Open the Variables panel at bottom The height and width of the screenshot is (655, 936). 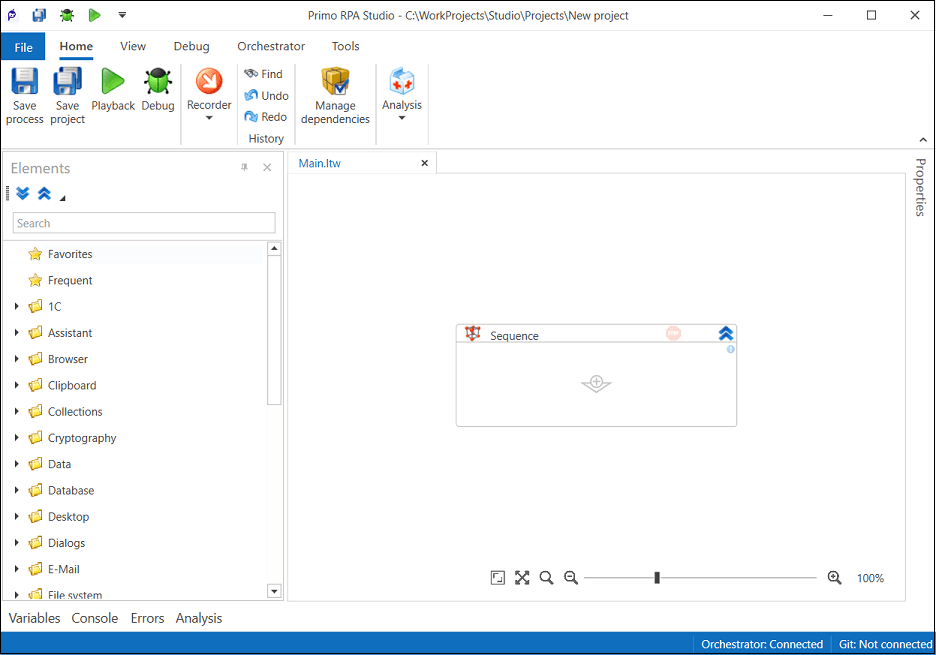point(35,618)
